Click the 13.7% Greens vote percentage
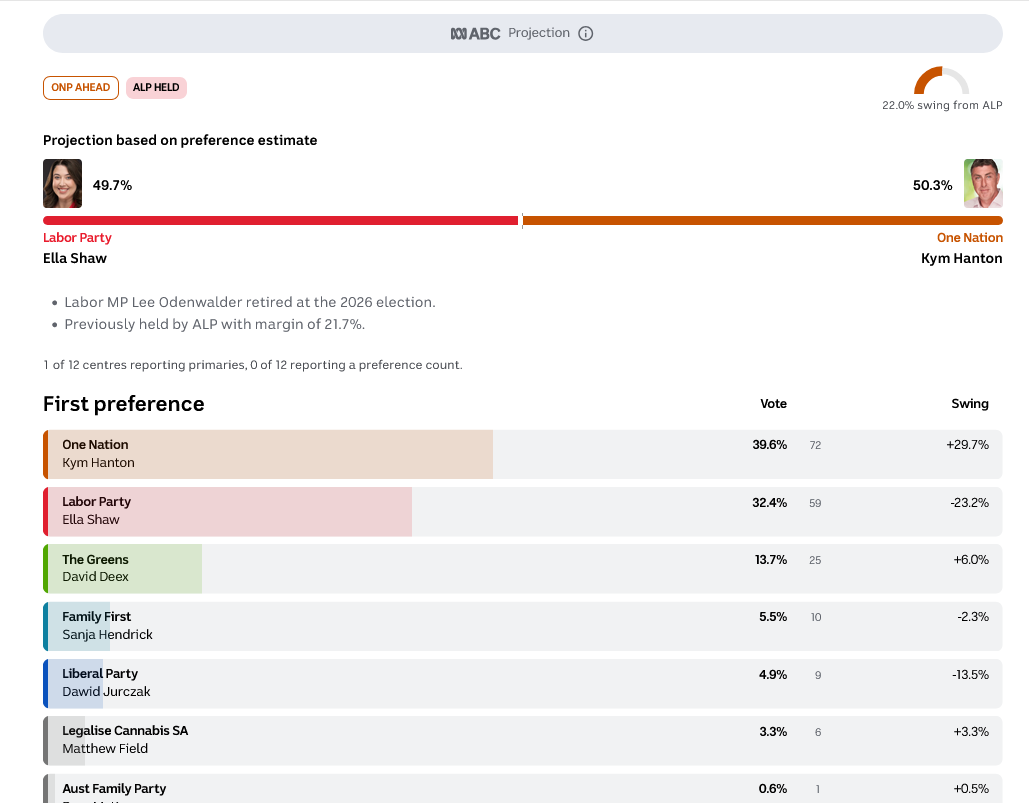Image resolution: width=1029 pixels, height=803 pixels. (770, 560)
